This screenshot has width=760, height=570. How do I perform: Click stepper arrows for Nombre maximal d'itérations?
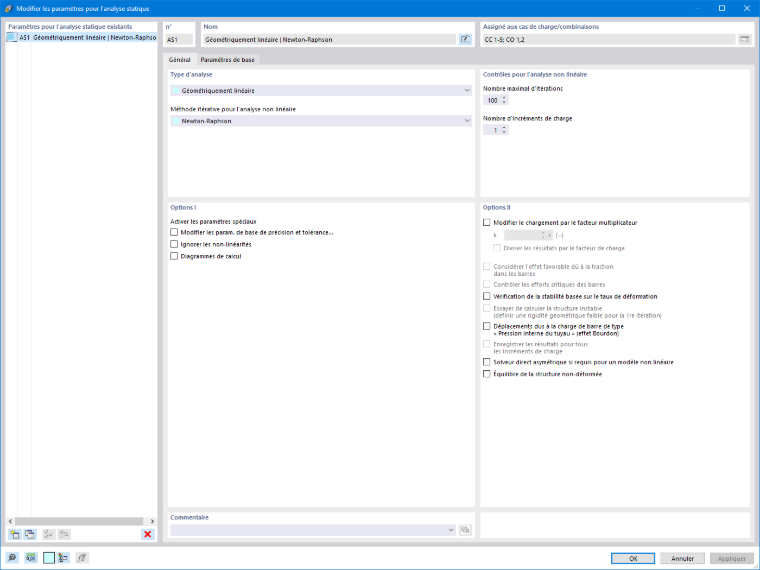tap(504, 100)
